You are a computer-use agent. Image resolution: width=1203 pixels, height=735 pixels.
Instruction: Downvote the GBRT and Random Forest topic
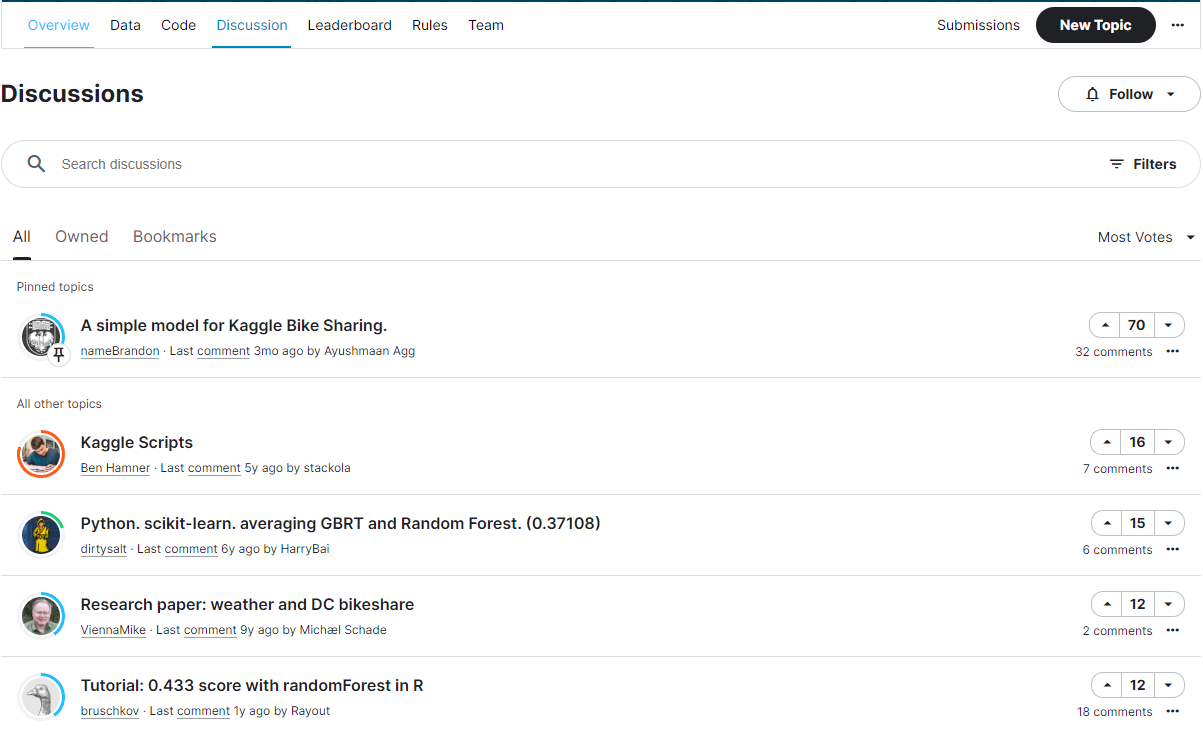[1169, 523]
